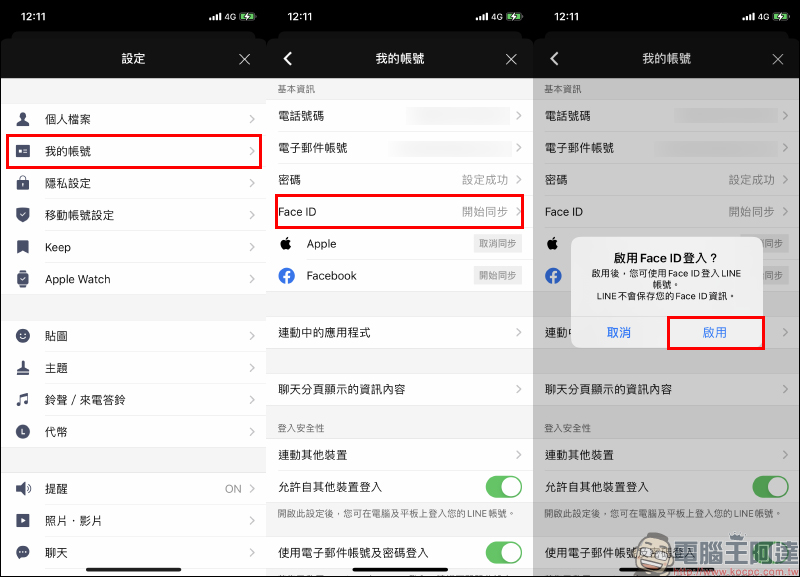The width and height of the screenshot is (800, 577).
Task: Open 個人檔案 via its chevron
Action: point(252,119)
